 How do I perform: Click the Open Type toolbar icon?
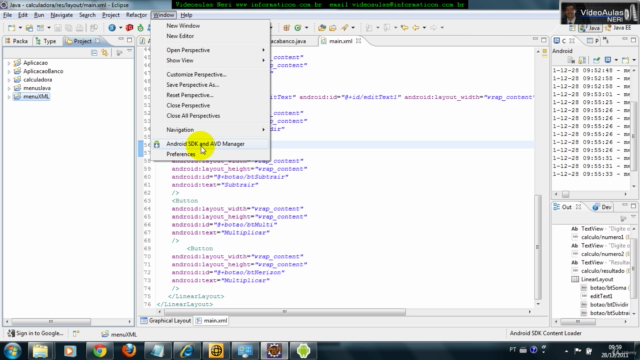322,28
